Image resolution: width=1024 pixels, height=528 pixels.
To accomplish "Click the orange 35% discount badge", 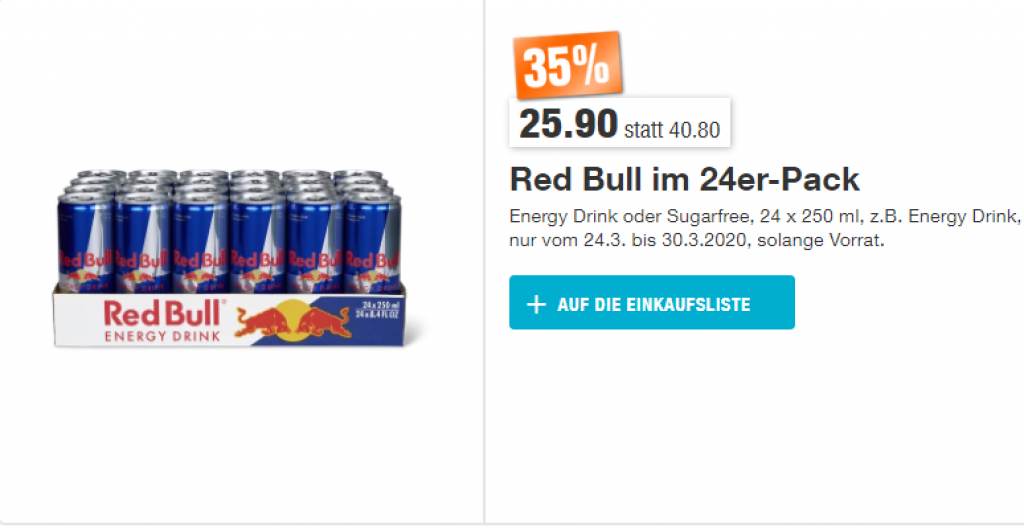I will (x=568, y=65).
